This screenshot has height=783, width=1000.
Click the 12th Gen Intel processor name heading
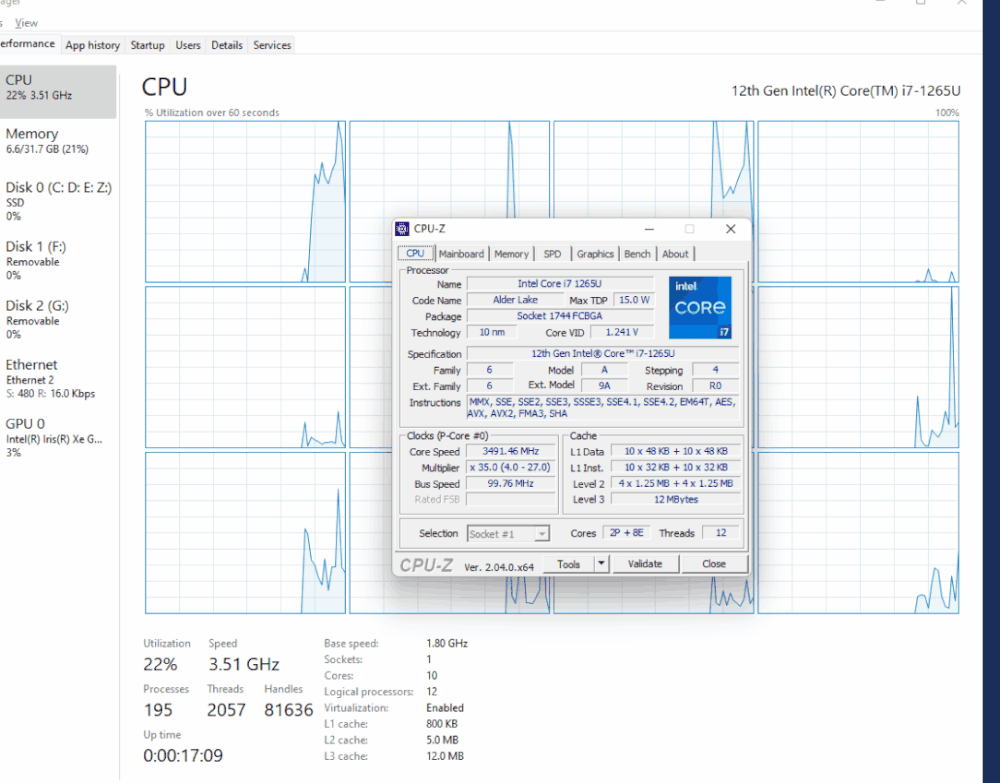pos(846,91)
